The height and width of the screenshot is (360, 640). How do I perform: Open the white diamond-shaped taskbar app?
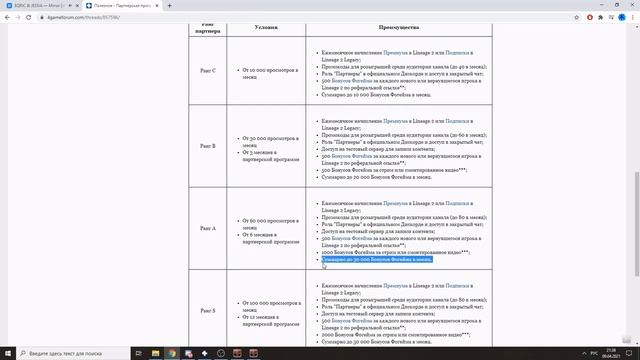pos(204,353)
